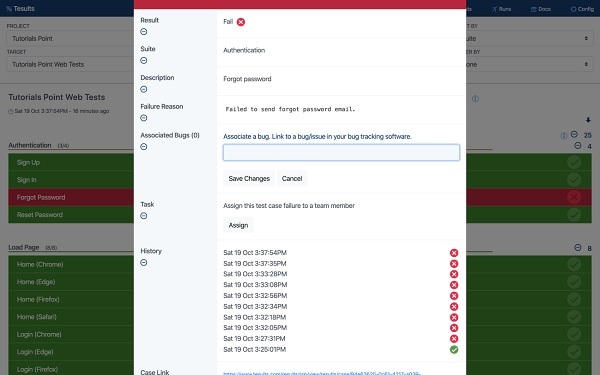The image size is (600, 375).
Task: Click fail icon for 3:32:34PM history run
Action: tap(454, 307)
